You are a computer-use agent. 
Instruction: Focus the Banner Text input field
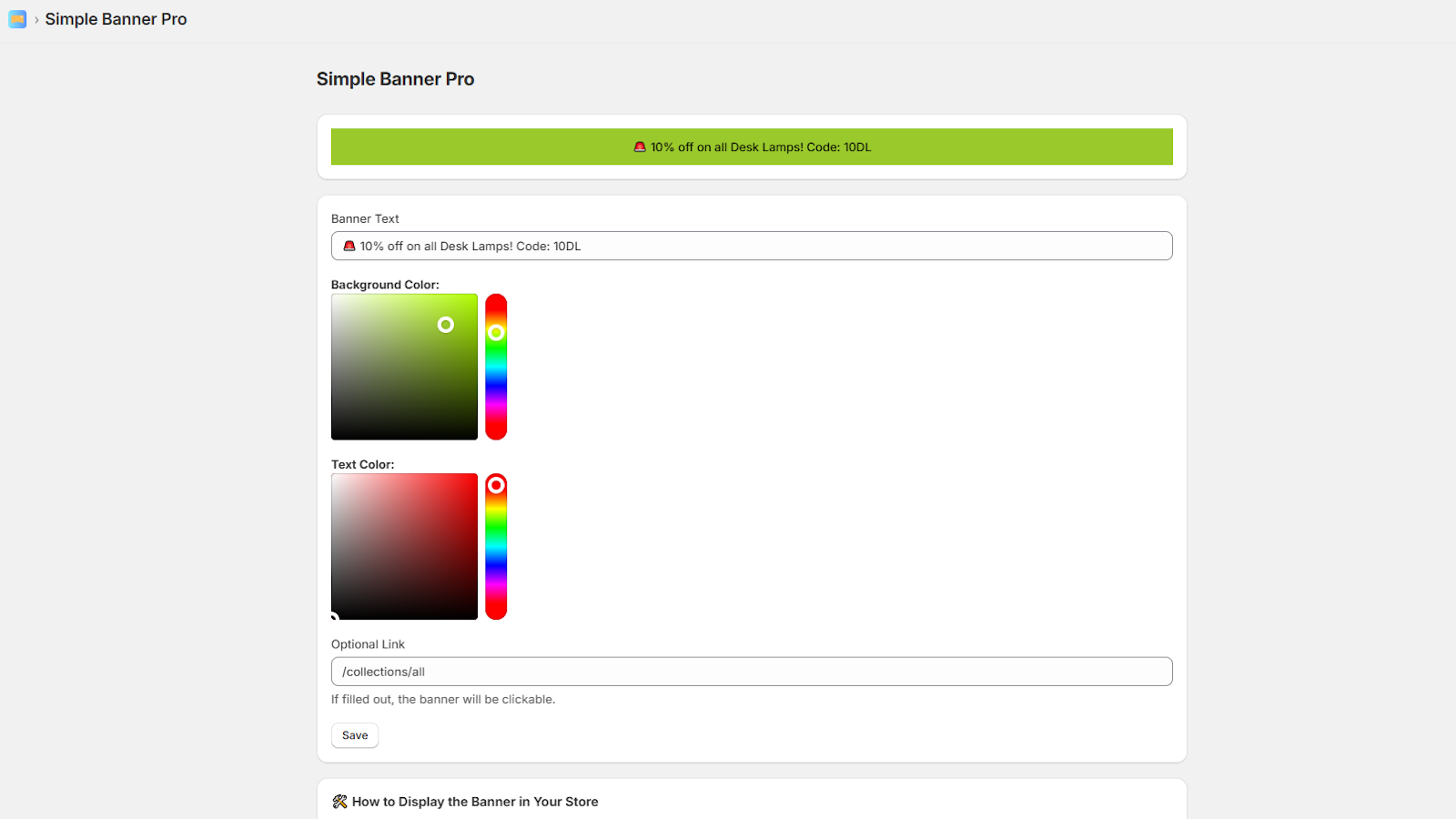[x=752, y=246]
